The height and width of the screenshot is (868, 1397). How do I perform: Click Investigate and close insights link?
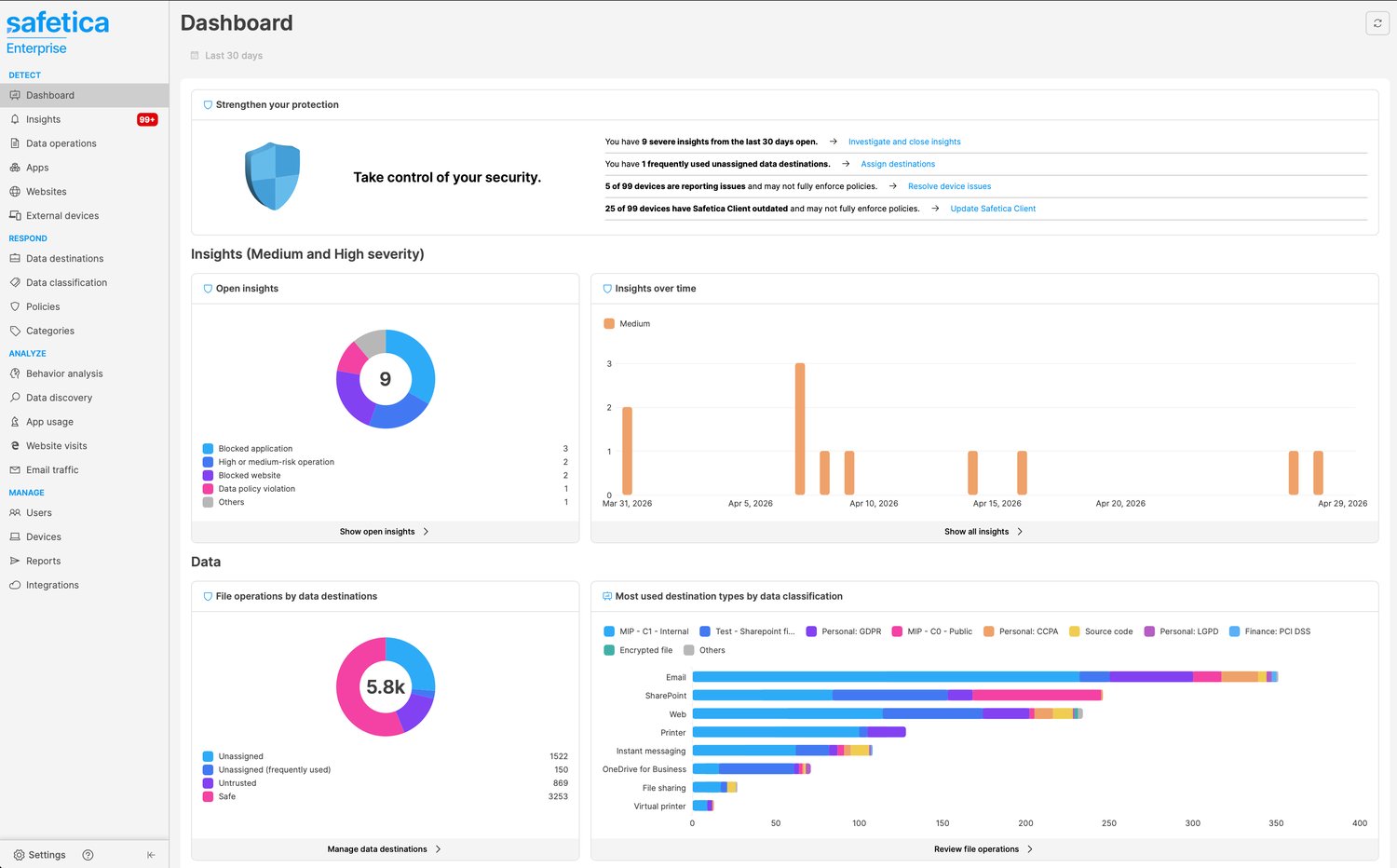tap(904, 142)
